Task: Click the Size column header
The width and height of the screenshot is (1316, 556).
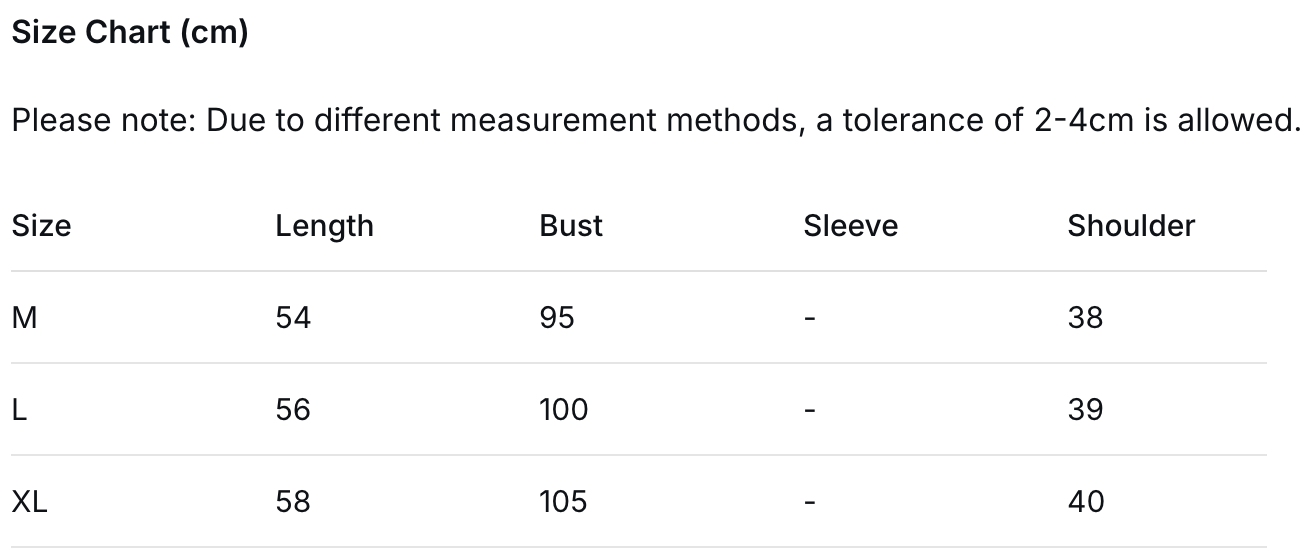Action: [x=41, y=226]
